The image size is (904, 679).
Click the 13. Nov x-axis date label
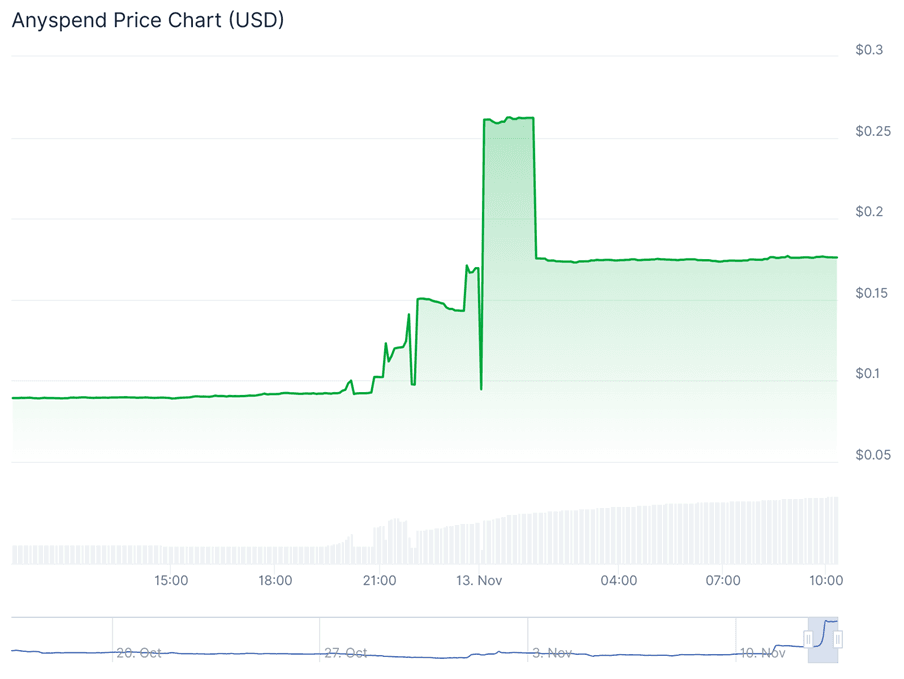pos(479,580)
